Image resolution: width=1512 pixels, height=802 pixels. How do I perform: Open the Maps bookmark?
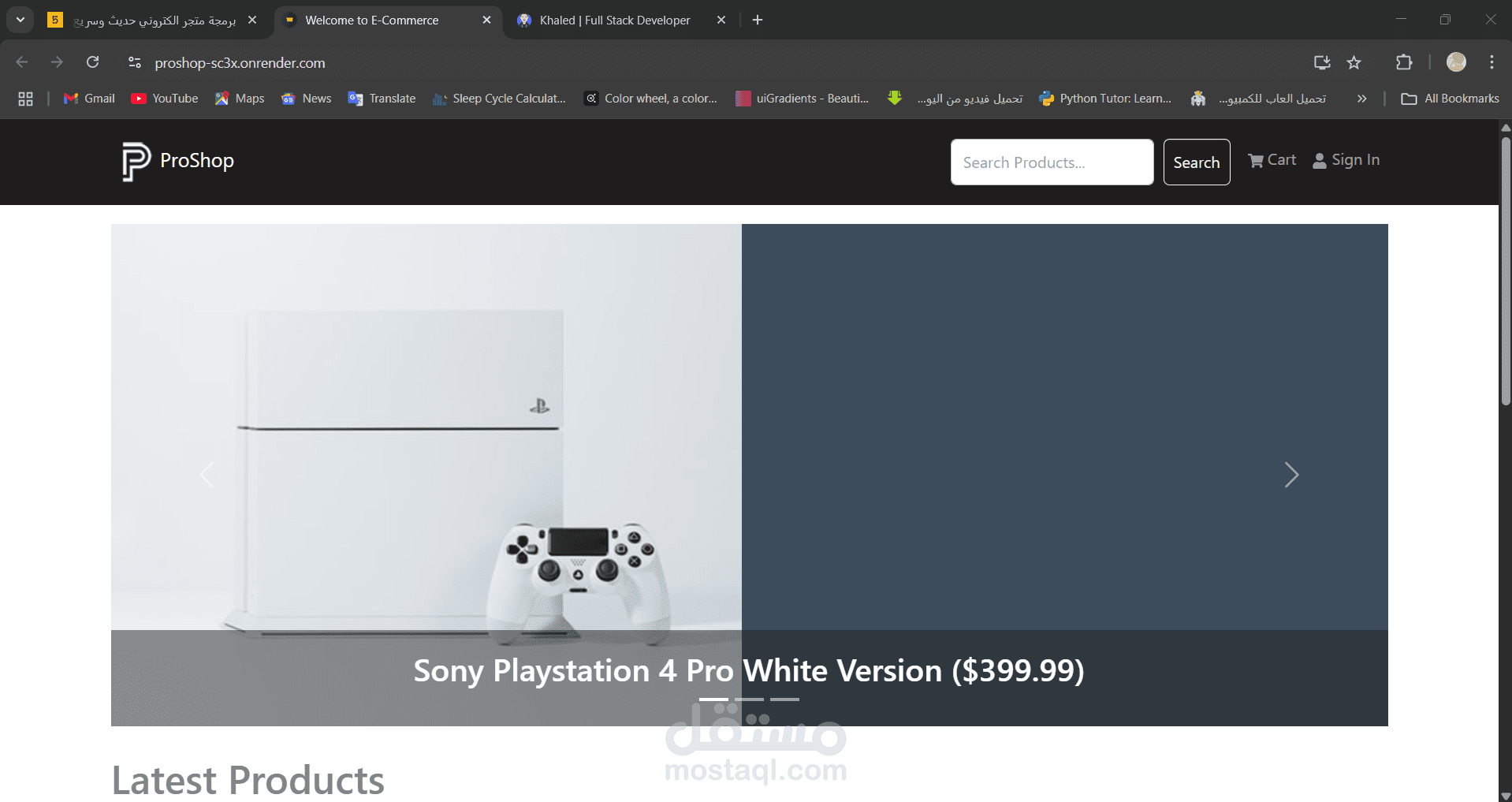(240, 99)
